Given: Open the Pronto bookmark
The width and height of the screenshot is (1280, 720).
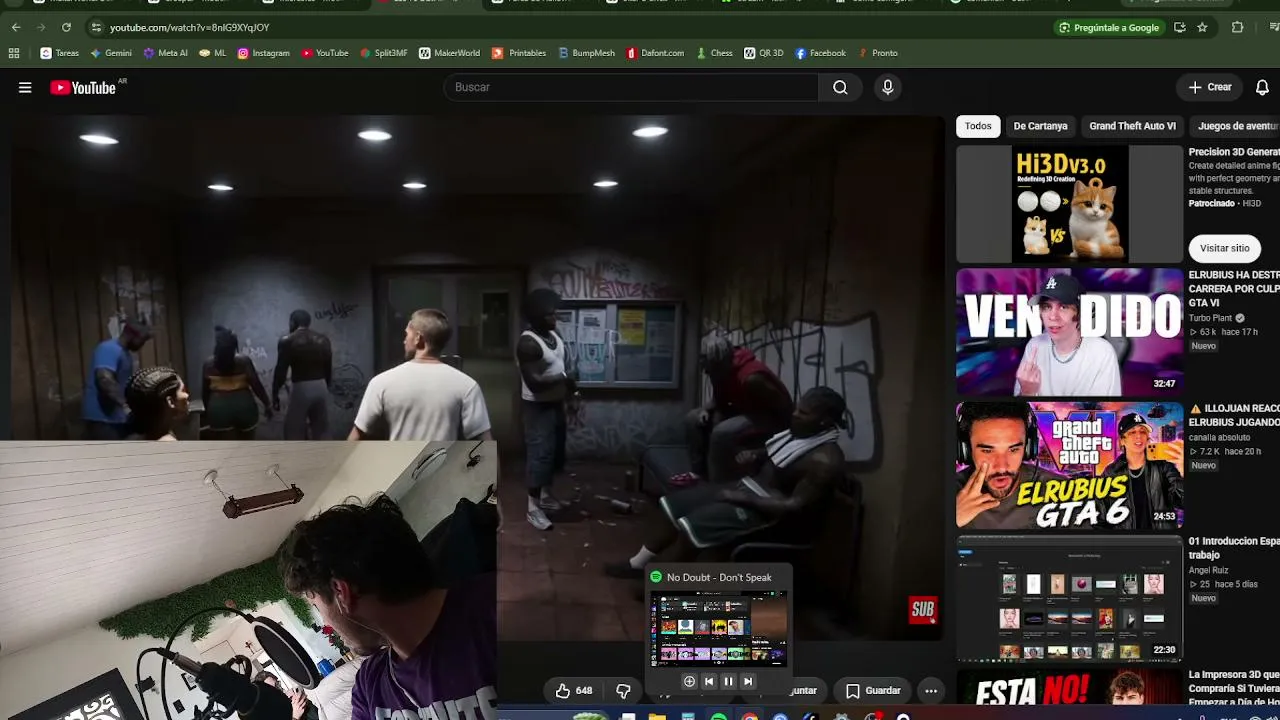Looking at the screenshot, I should [877, 53].
